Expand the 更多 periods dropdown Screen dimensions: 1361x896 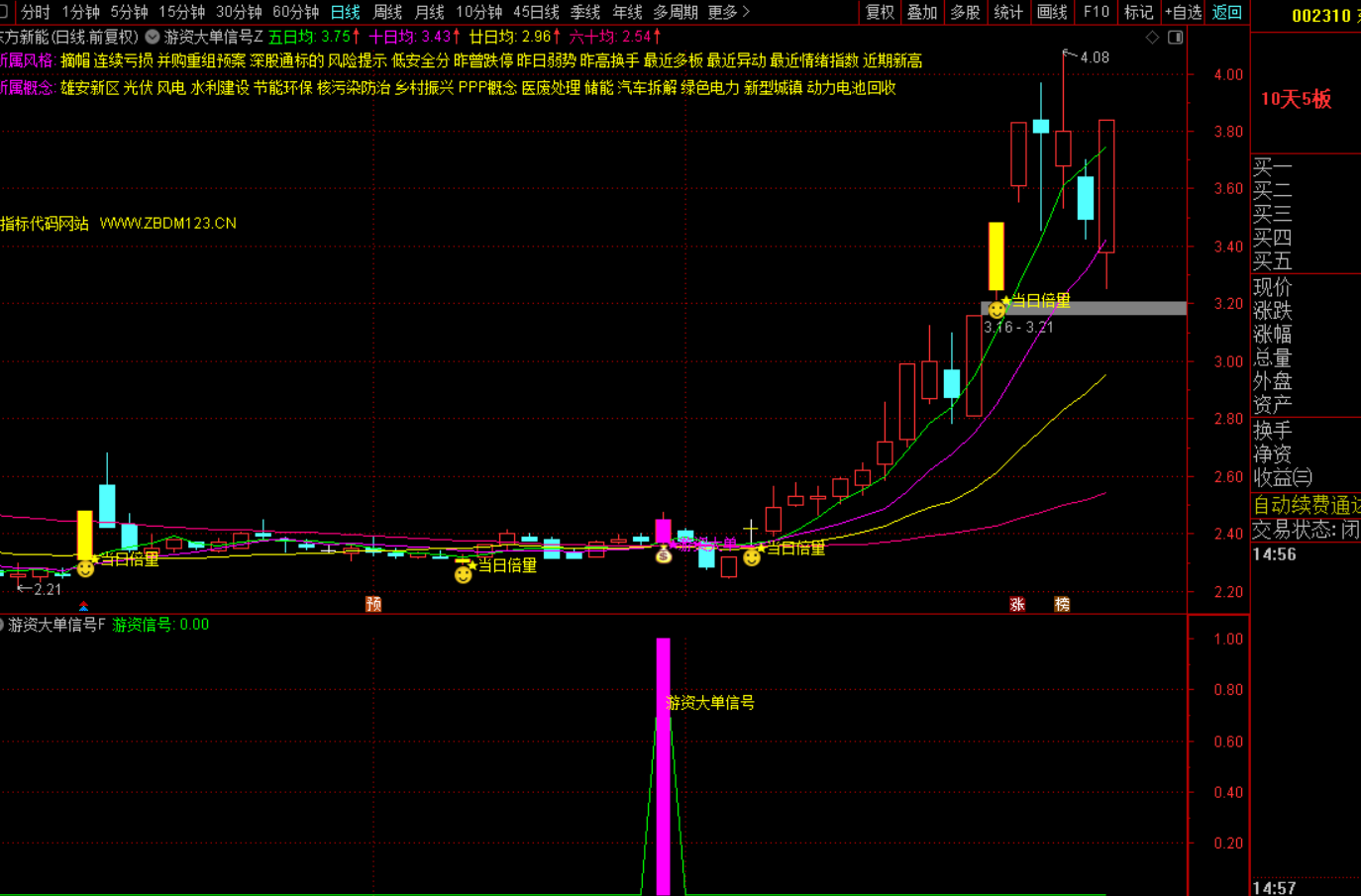[728, 12]
